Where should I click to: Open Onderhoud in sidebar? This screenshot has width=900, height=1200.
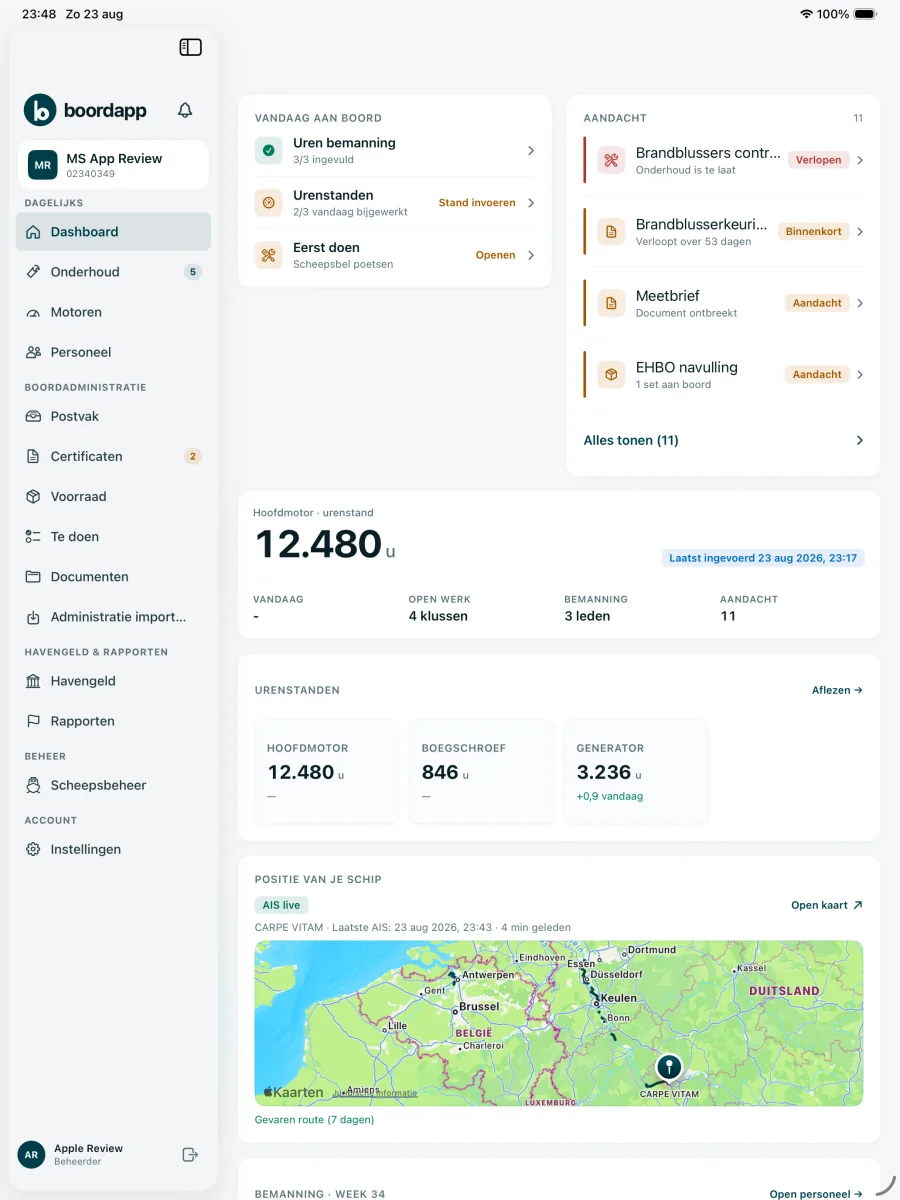(113, 272)
